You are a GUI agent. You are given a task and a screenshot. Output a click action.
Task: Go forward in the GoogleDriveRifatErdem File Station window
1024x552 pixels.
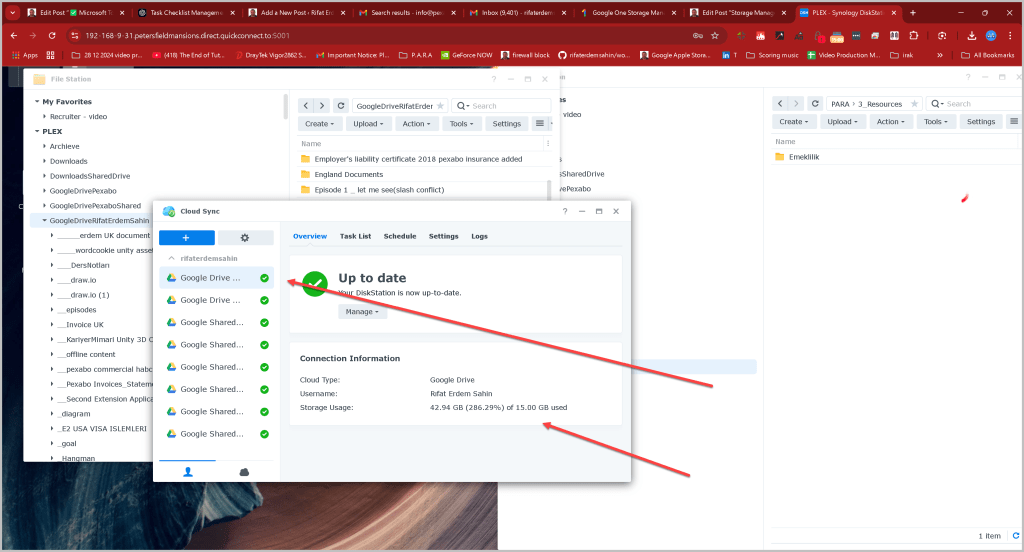coord(322,105)
